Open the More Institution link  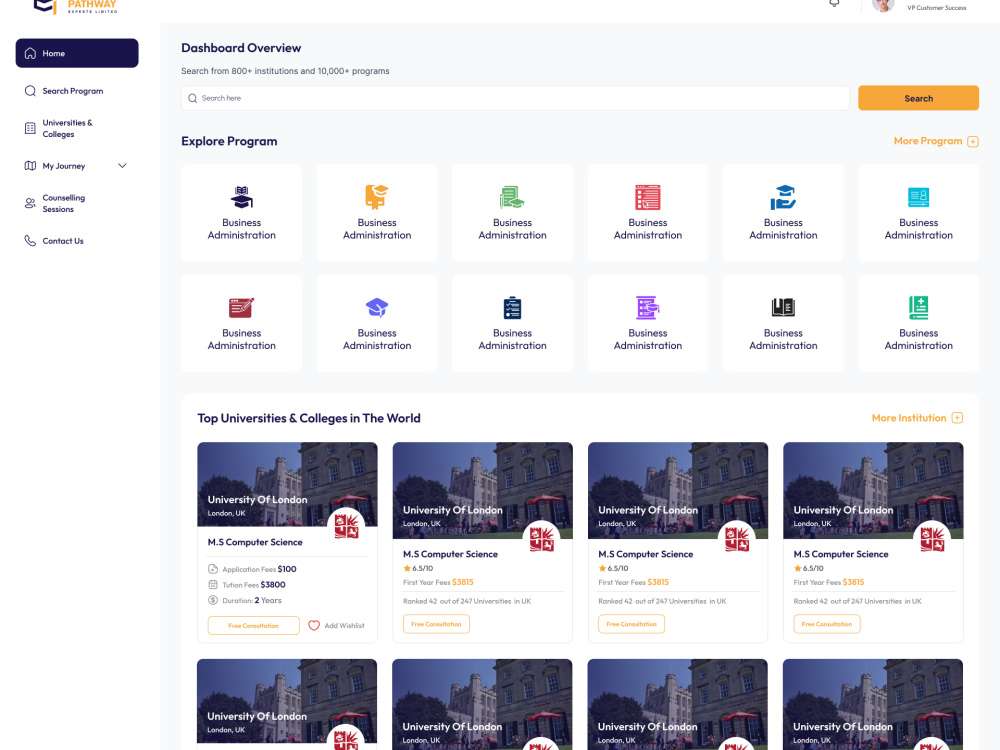909,418
